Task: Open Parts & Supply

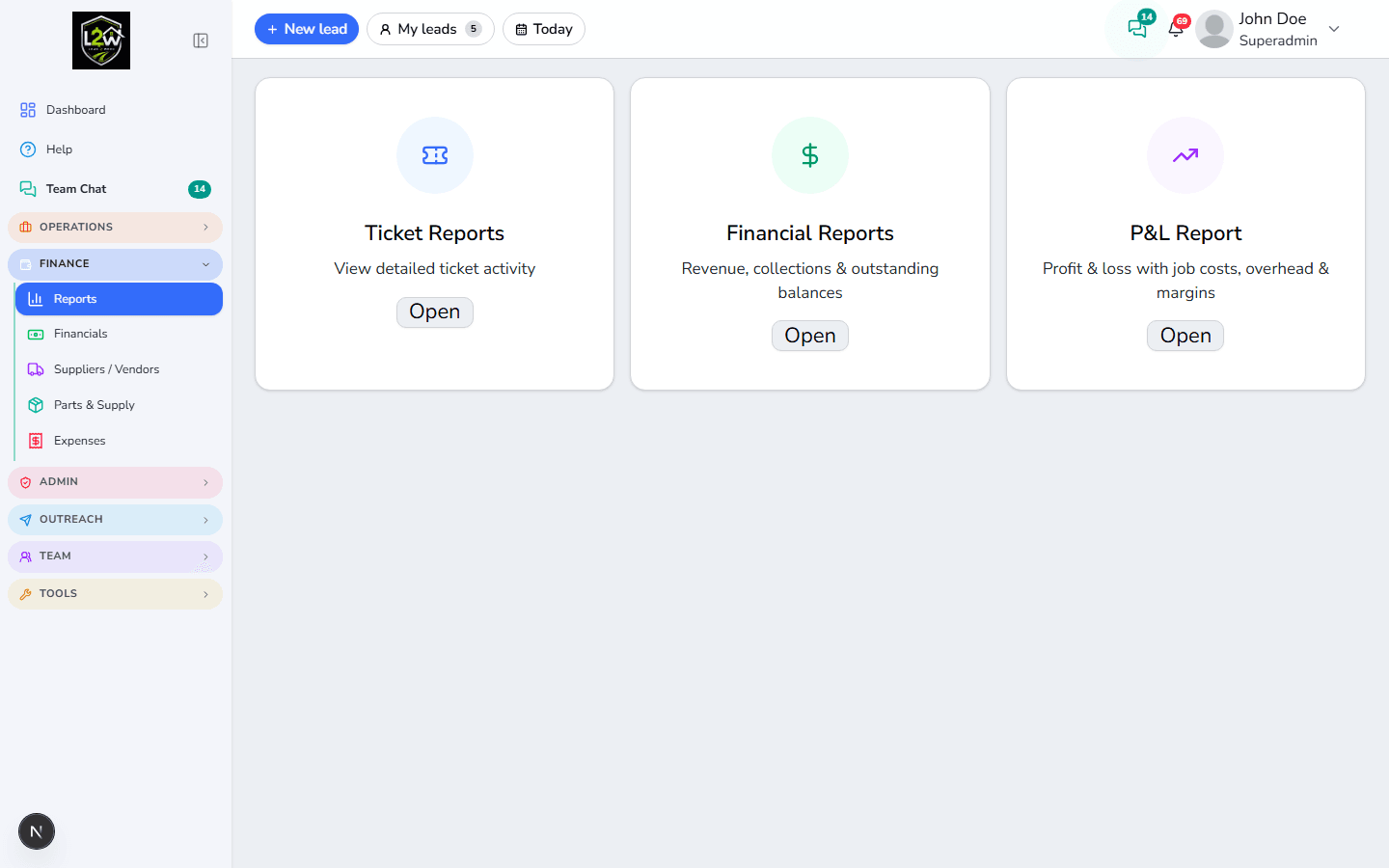Action: [119, 405]
